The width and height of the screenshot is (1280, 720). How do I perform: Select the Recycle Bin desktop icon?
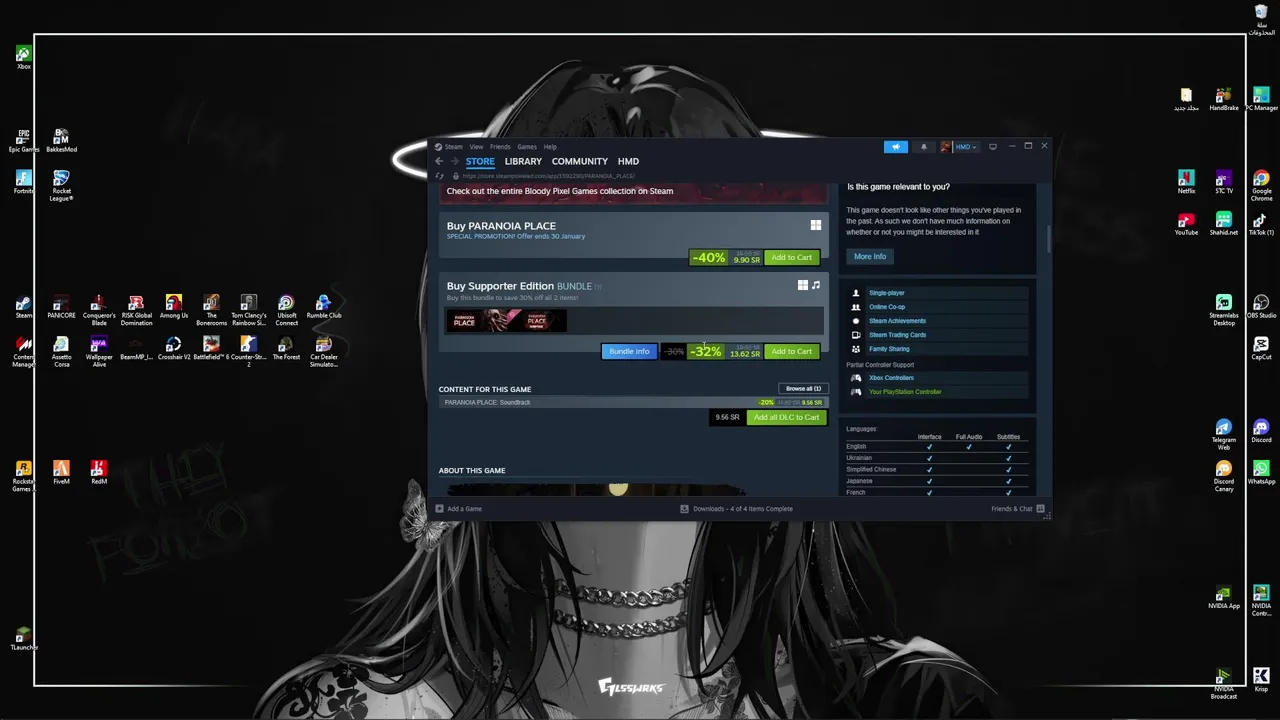pyautogui.click(x=1261, y=18)
